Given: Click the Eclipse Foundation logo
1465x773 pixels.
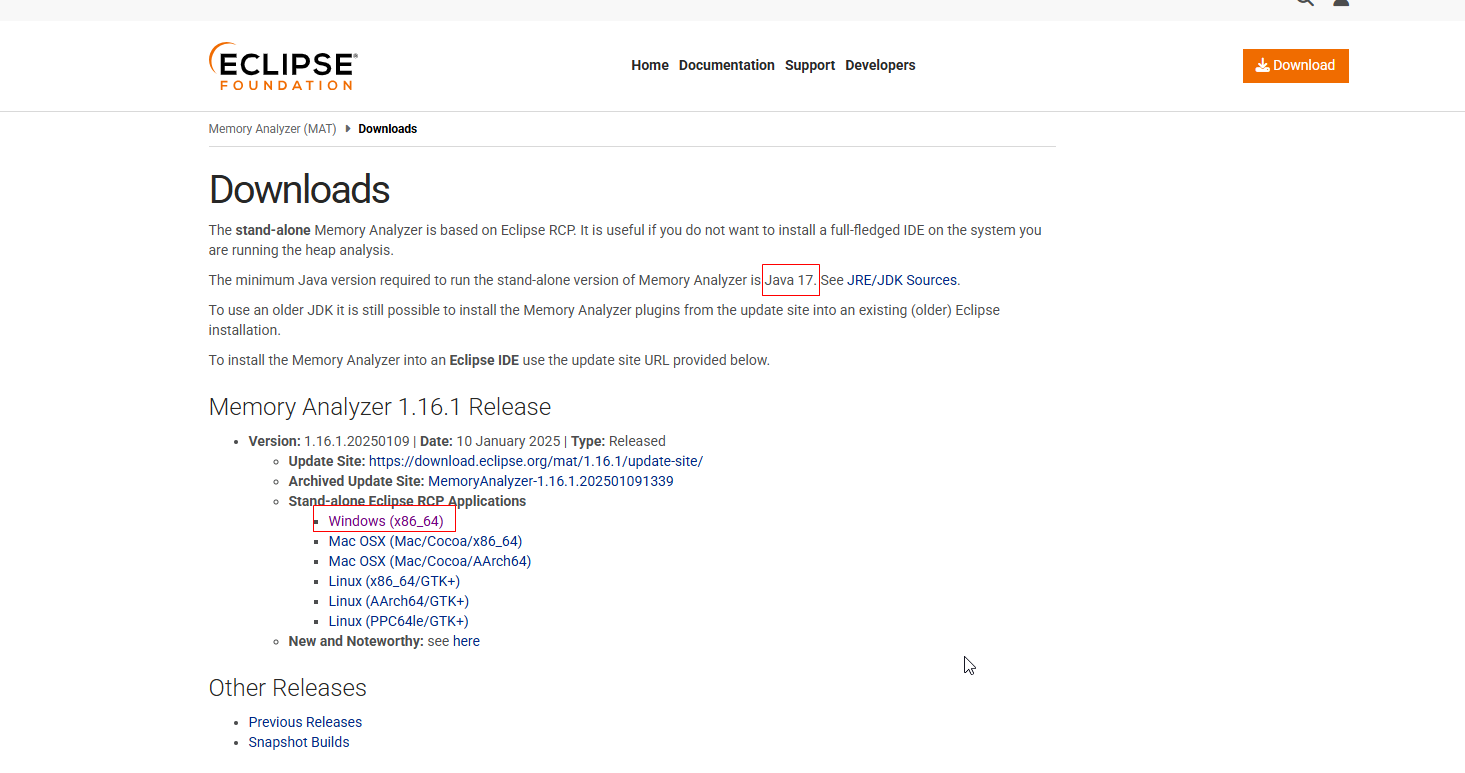Looking at the screenshot, I should point(283,66).
